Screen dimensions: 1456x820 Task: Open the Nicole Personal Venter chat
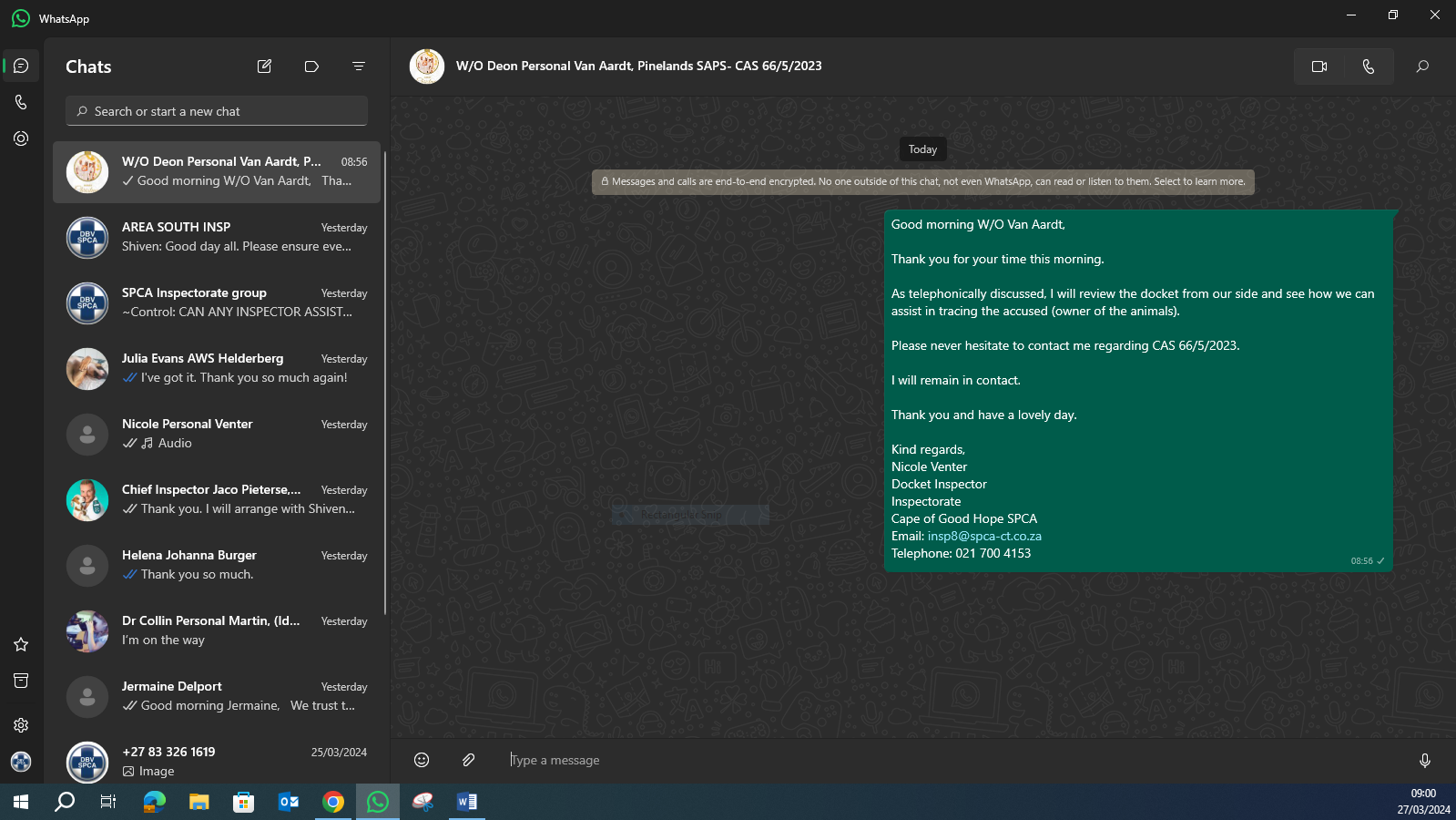coord(217,434)
